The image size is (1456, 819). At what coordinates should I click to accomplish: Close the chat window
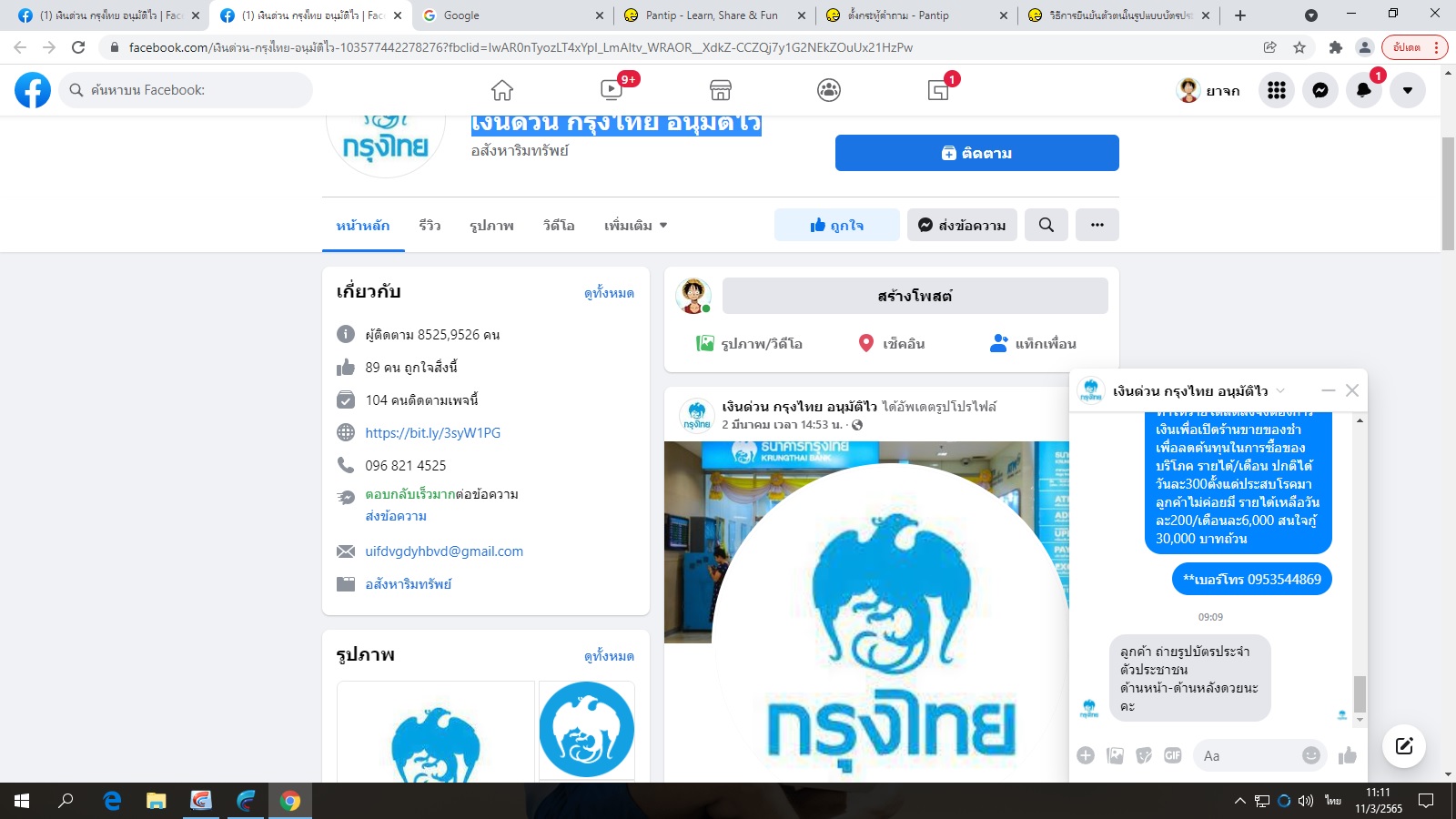[x=1352, y=390]
